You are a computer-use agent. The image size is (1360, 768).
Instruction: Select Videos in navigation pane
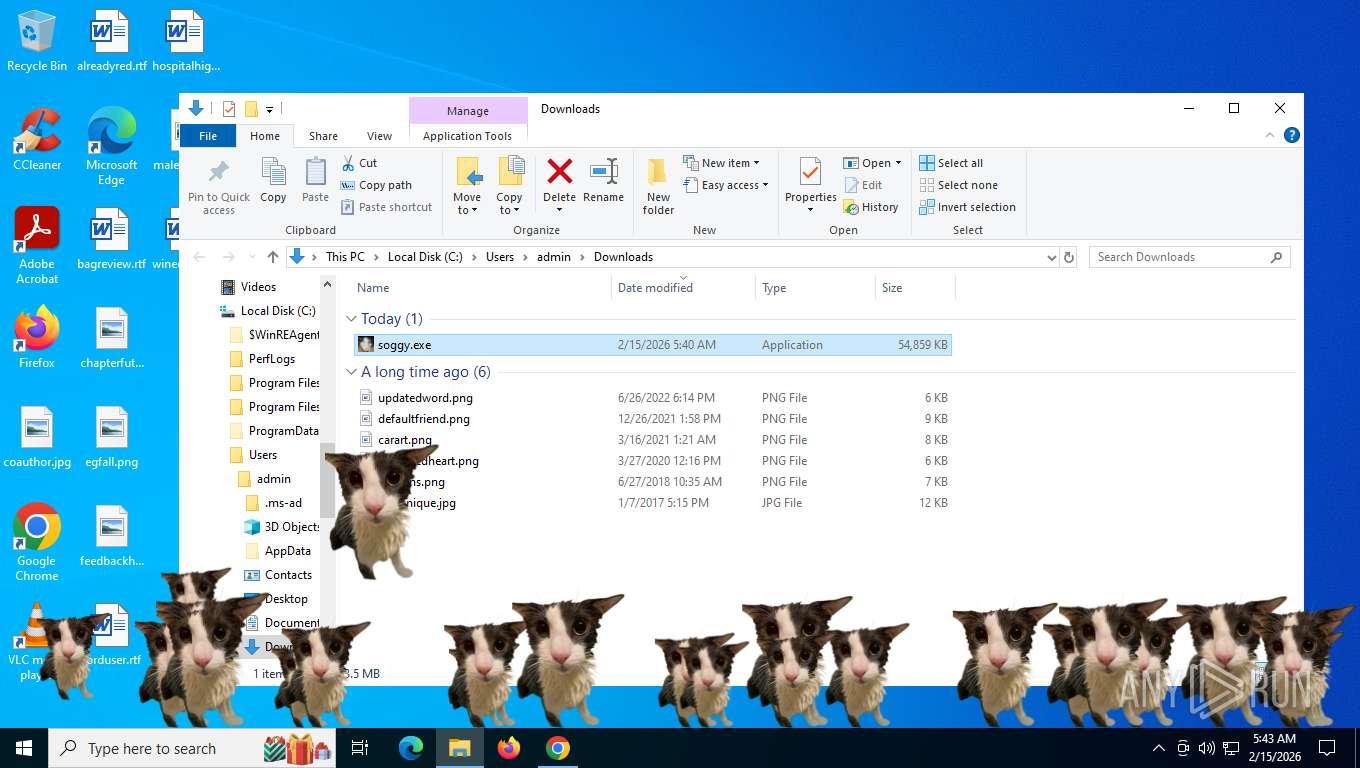(x=258, y=287)
